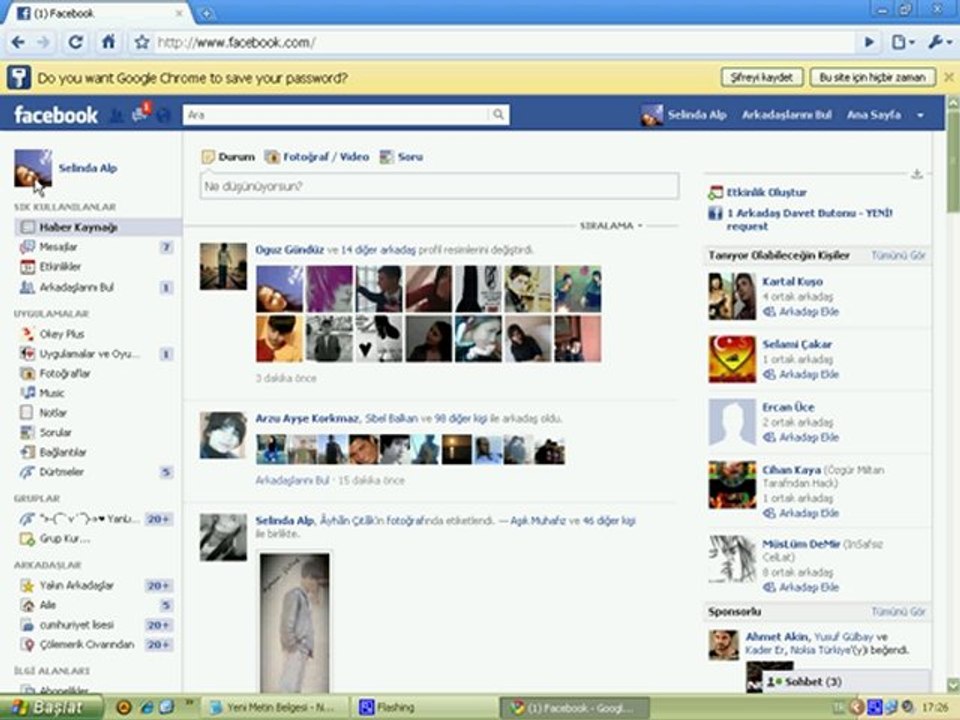Viewport: 960px width, 720px height.
Task: Add Selami Çakar as friend
Action: 808,374
